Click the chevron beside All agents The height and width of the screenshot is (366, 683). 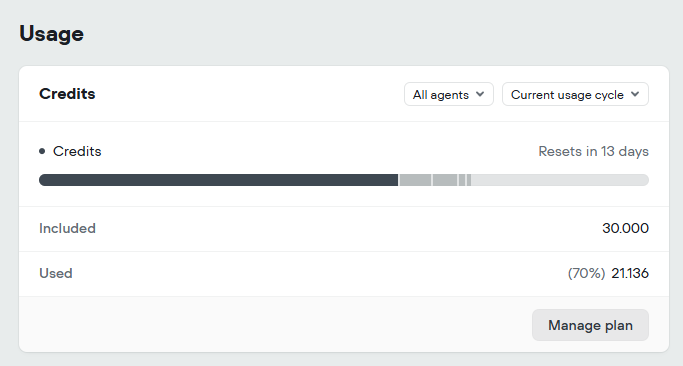[x=480, y=94]
